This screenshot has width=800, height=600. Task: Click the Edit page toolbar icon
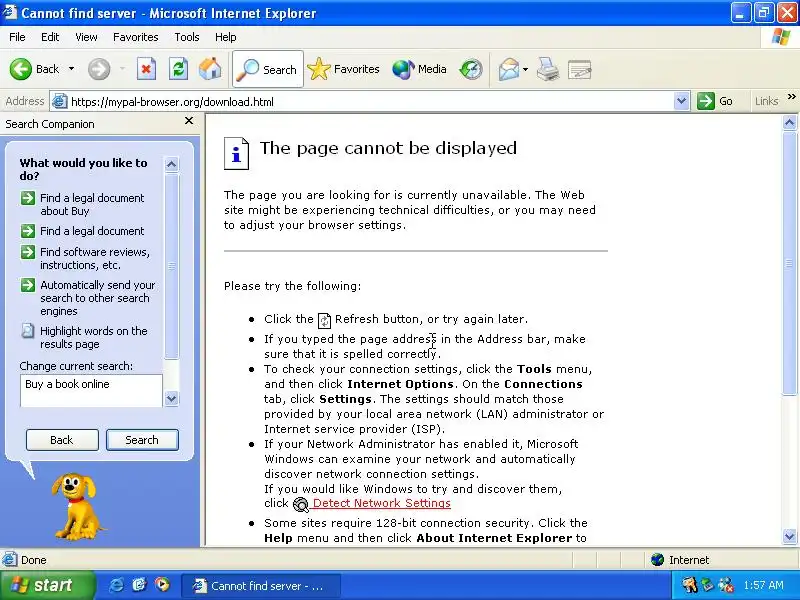[x=580, y=69]
